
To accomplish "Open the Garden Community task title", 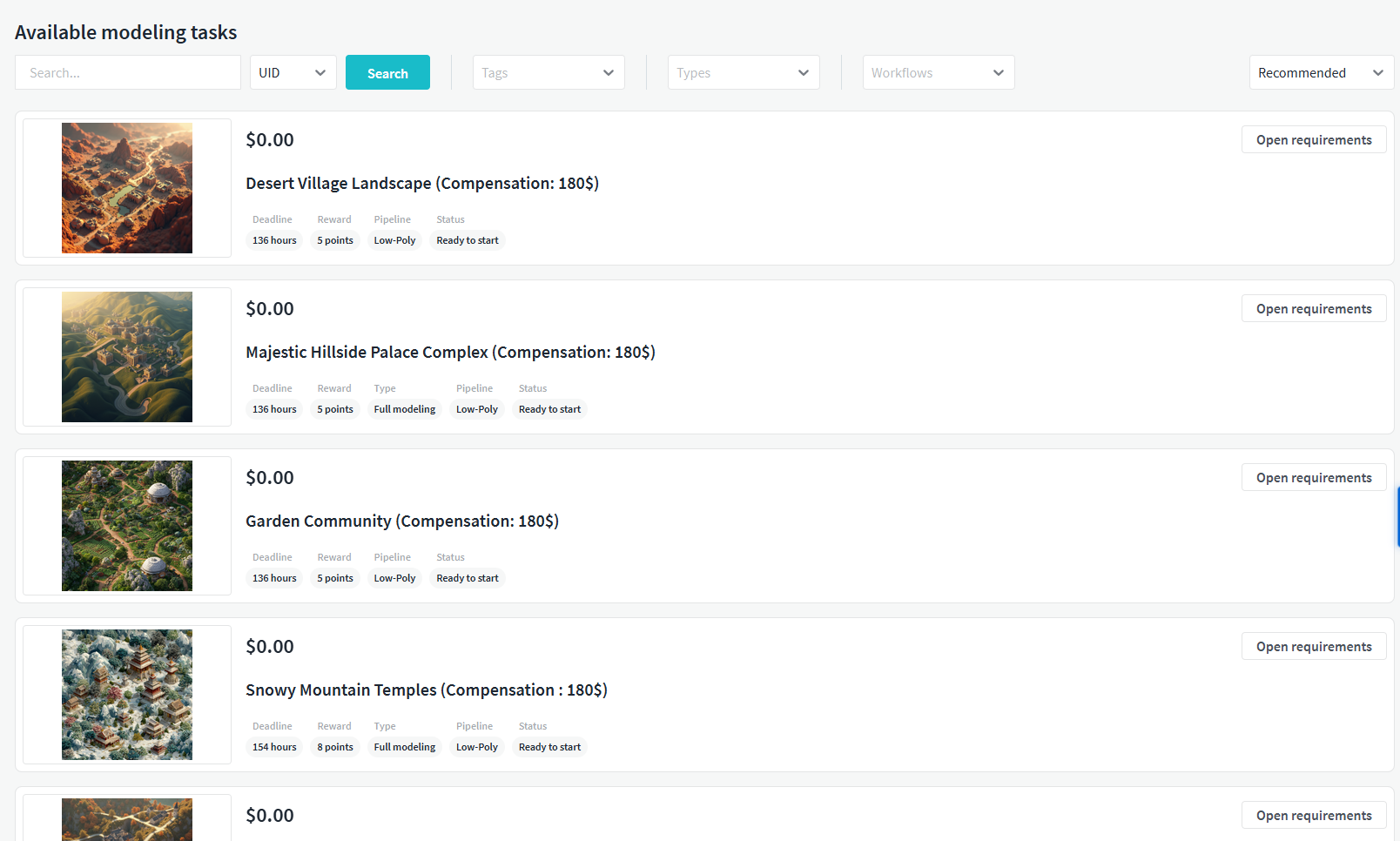I will [402, 521].
